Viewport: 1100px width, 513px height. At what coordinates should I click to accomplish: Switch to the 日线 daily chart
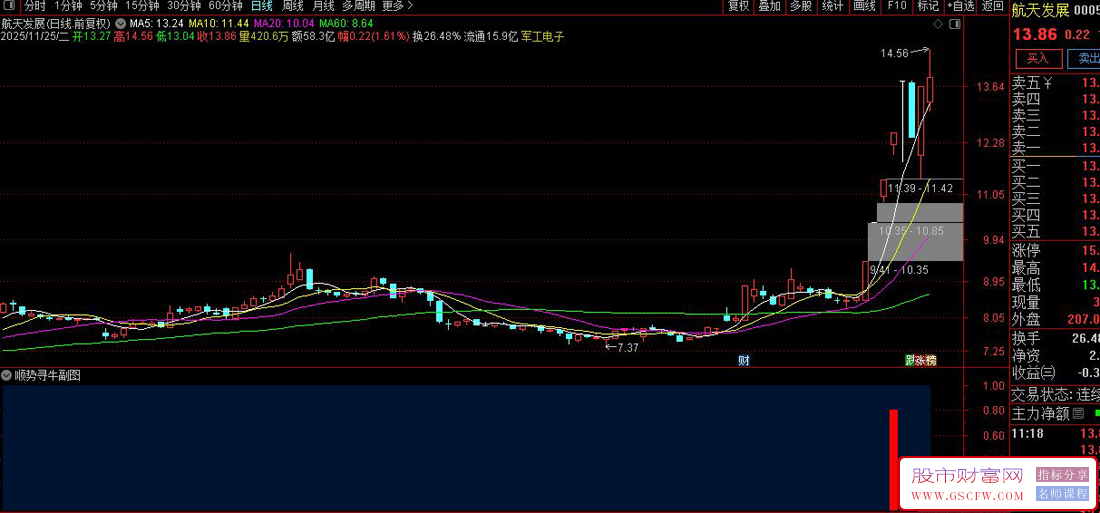pos(262,6)
